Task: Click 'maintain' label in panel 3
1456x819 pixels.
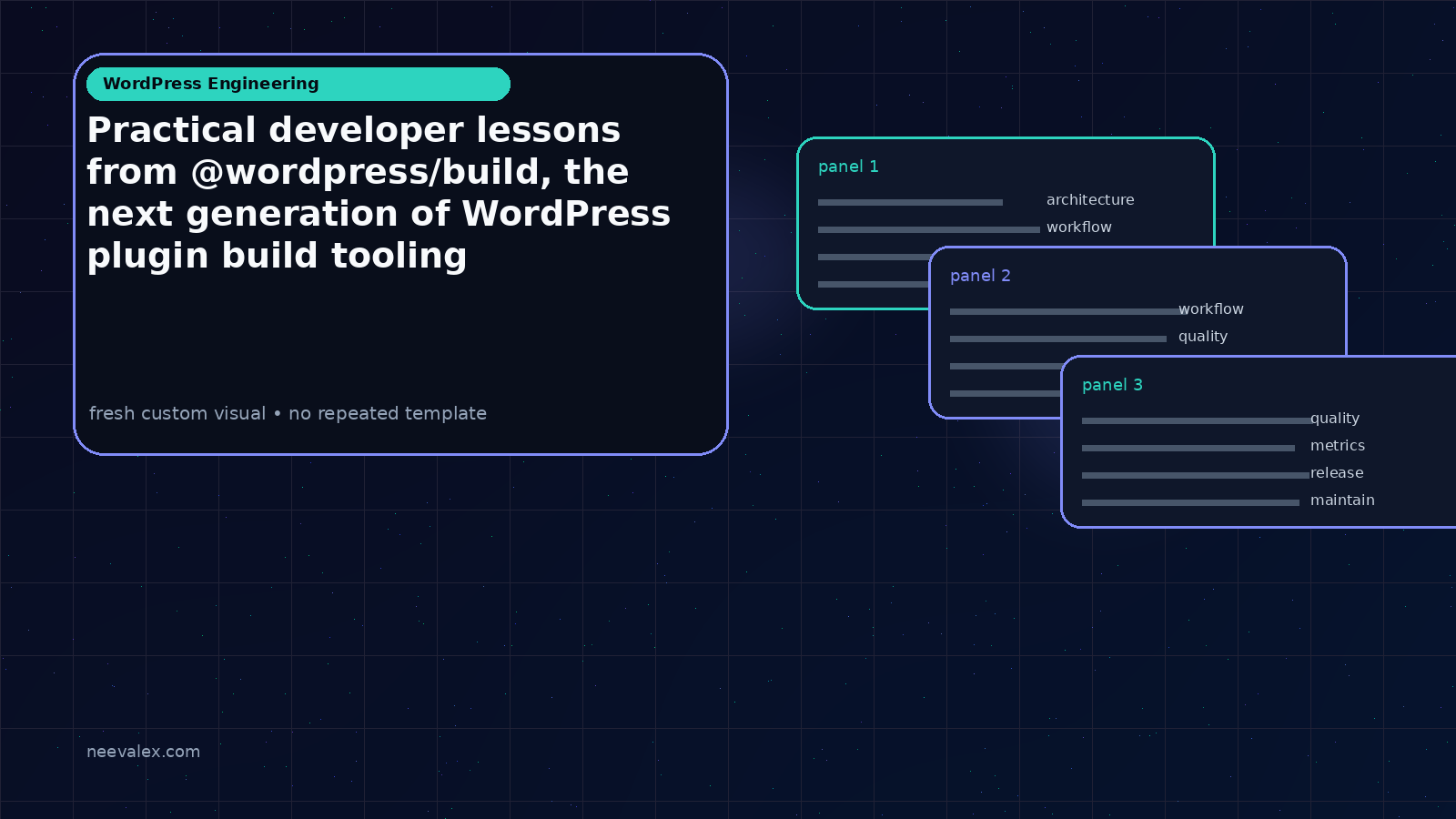Action: pyautogui.click(x=1342, y=500)
